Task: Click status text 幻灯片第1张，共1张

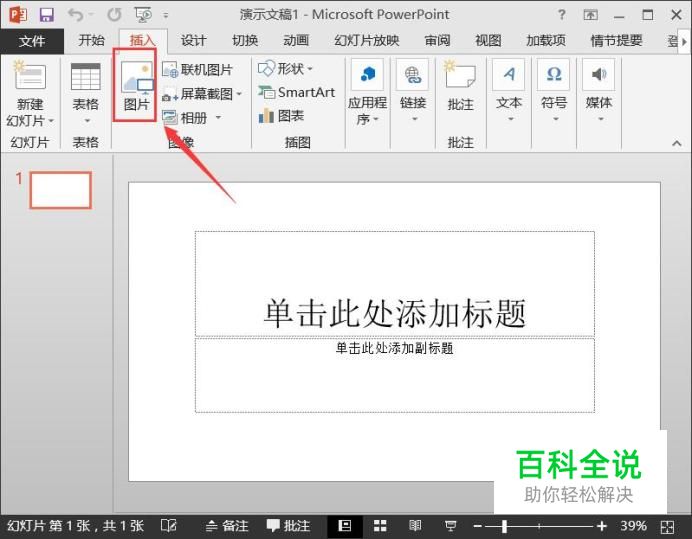Action: [75, 526]
